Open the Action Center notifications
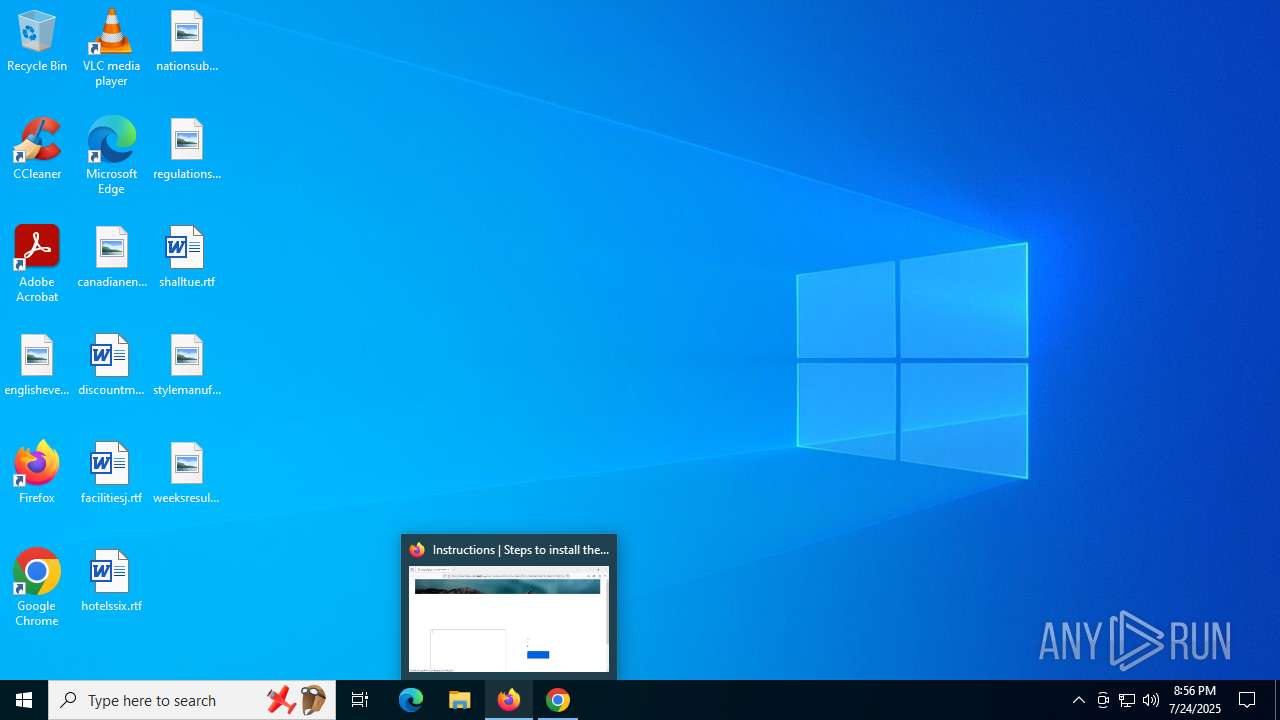Screen dimensions: 1280x720 pyautogui.click(x=1248, y=700)
